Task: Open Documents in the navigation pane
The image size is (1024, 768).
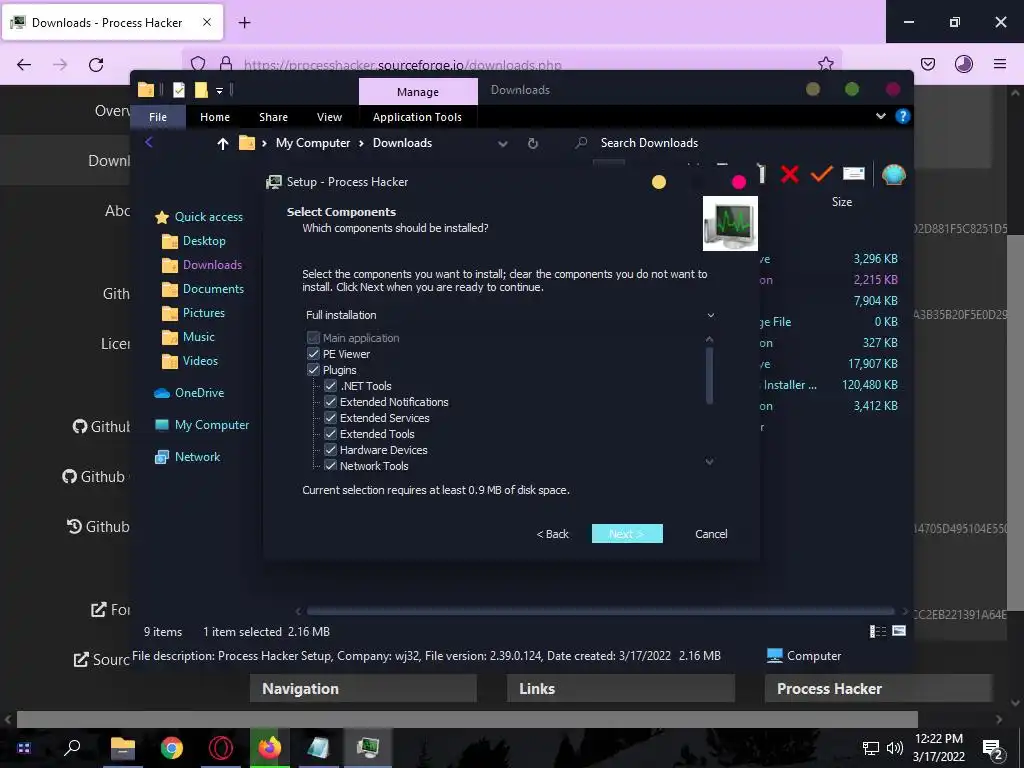Action: [213, 289]
